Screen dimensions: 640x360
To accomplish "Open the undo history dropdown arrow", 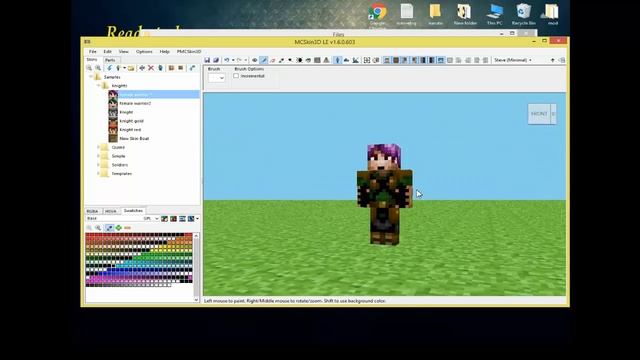I will pos(233,60).
